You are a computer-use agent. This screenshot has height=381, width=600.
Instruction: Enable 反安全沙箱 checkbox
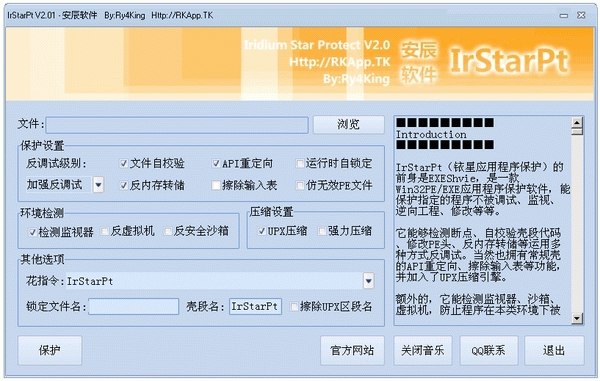tap(168, 231)
